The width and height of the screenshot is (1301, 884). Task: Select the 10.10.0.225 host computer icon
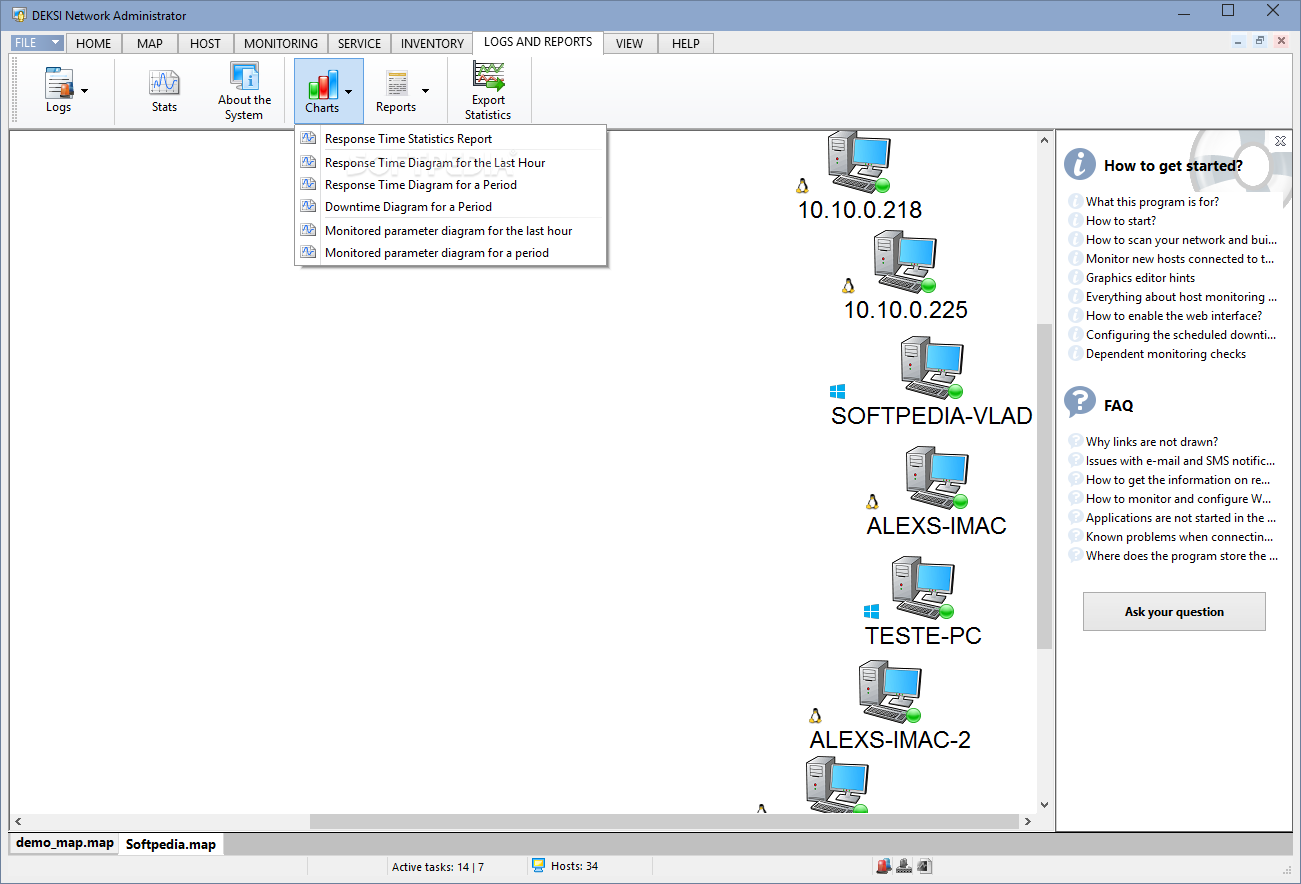pyautogui.click(x=905, y=262)
